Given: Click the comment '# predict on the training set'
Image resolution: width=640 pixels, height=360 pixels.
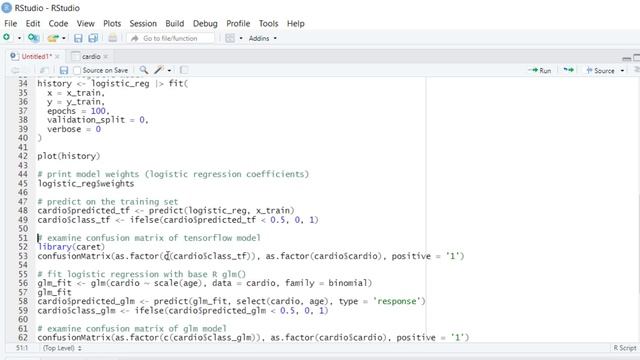Looking at the screenshot, I should tap(108, 202).
